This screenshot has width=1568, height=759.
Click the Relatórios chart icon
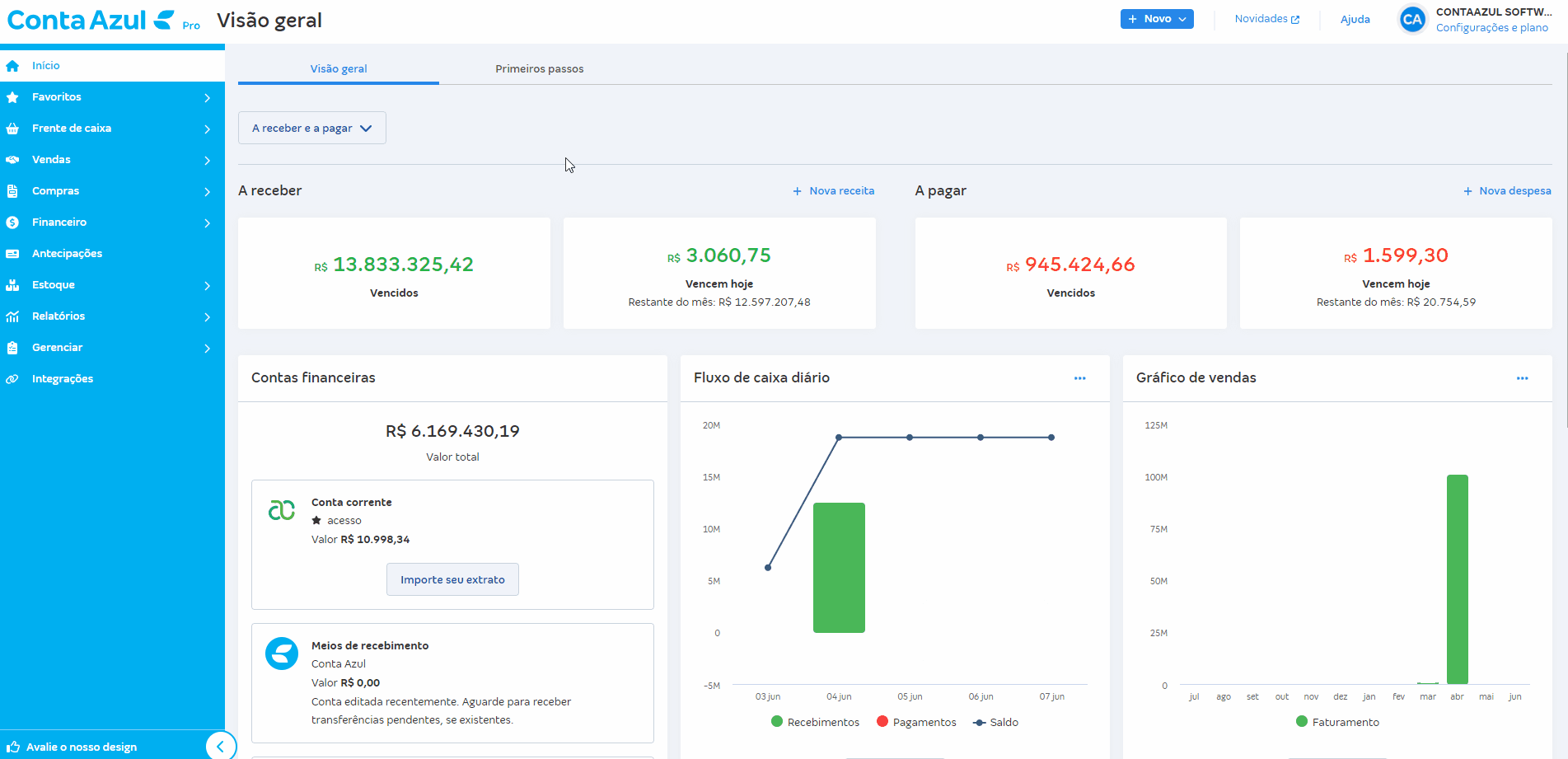[12, 316]
